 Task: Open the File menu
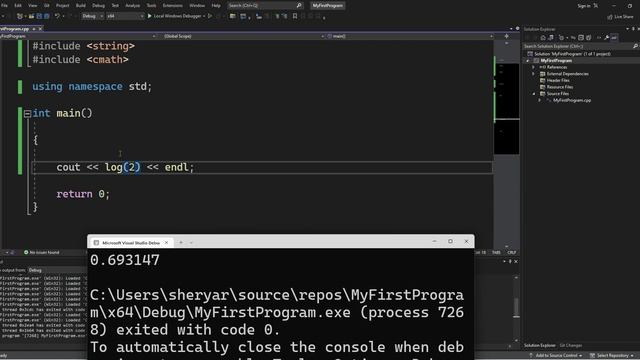tap(4, 6)
